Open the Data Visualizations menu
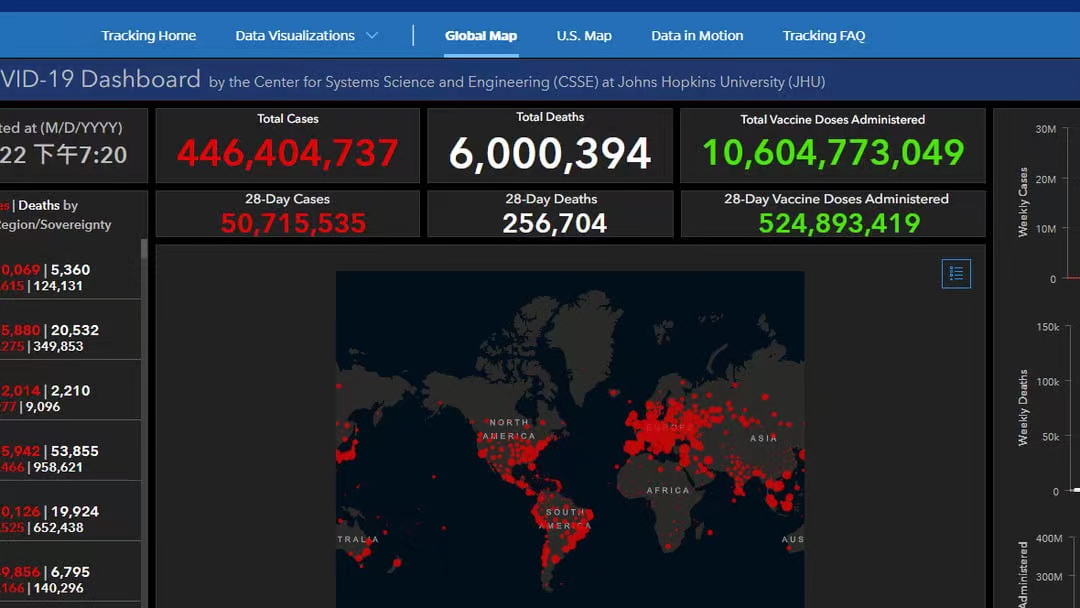 point(295,36)
